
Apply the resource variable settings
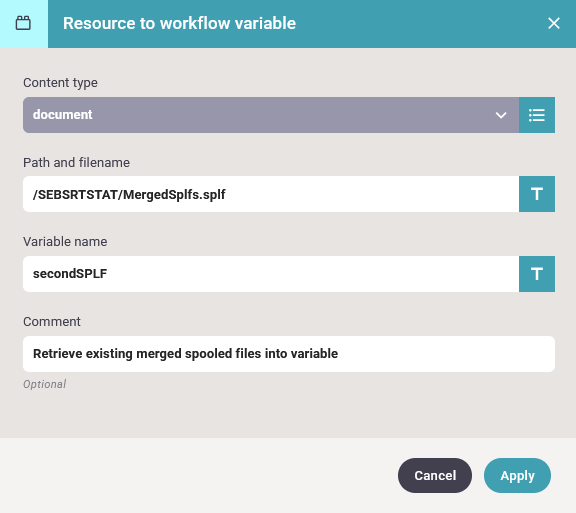coord(517,476)
